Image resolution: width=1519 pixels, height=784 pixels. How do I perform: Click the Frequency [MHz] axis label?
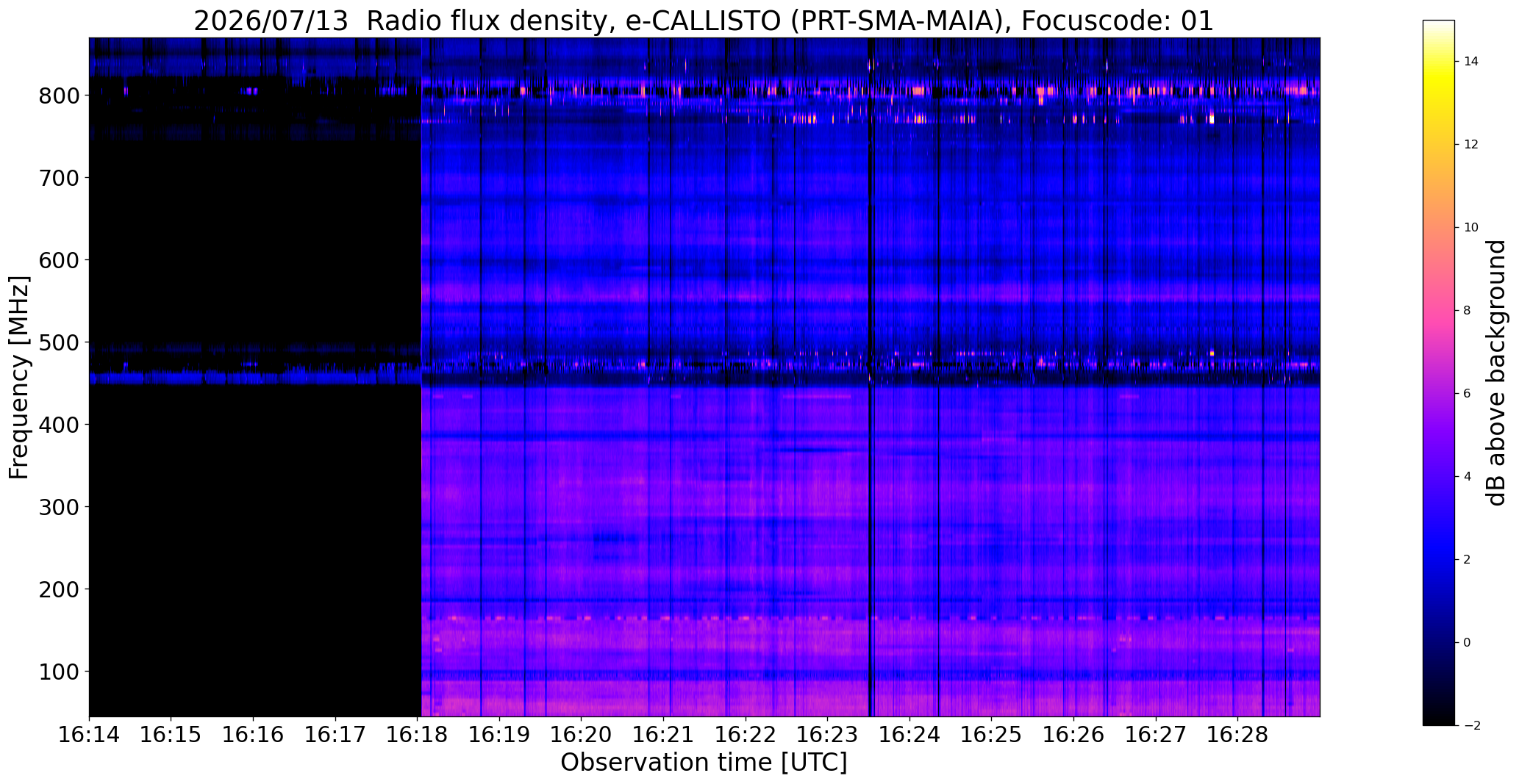tap(19, 377)
